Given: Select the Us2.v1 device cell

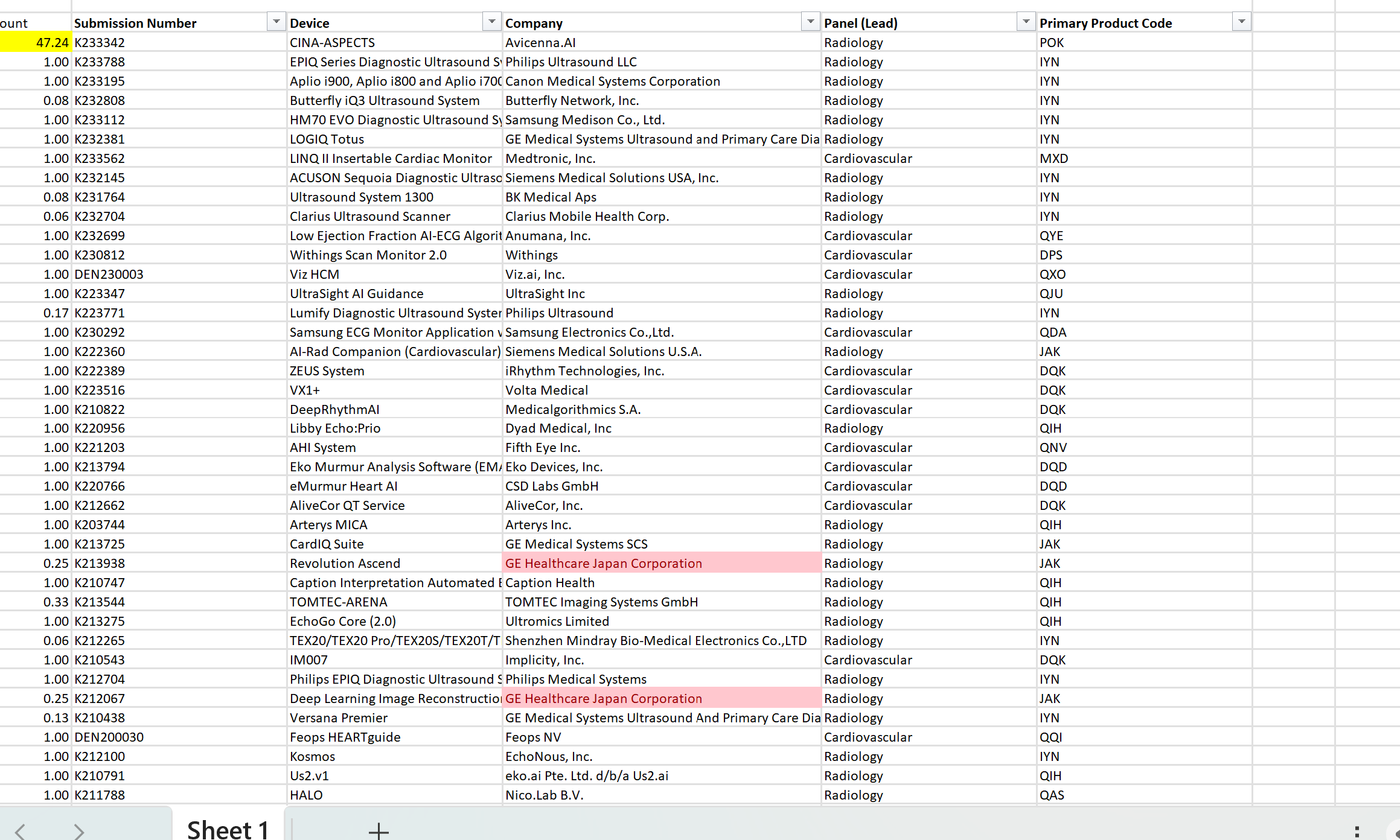Looking at the screenshot, I should click(x=395, y=775).
